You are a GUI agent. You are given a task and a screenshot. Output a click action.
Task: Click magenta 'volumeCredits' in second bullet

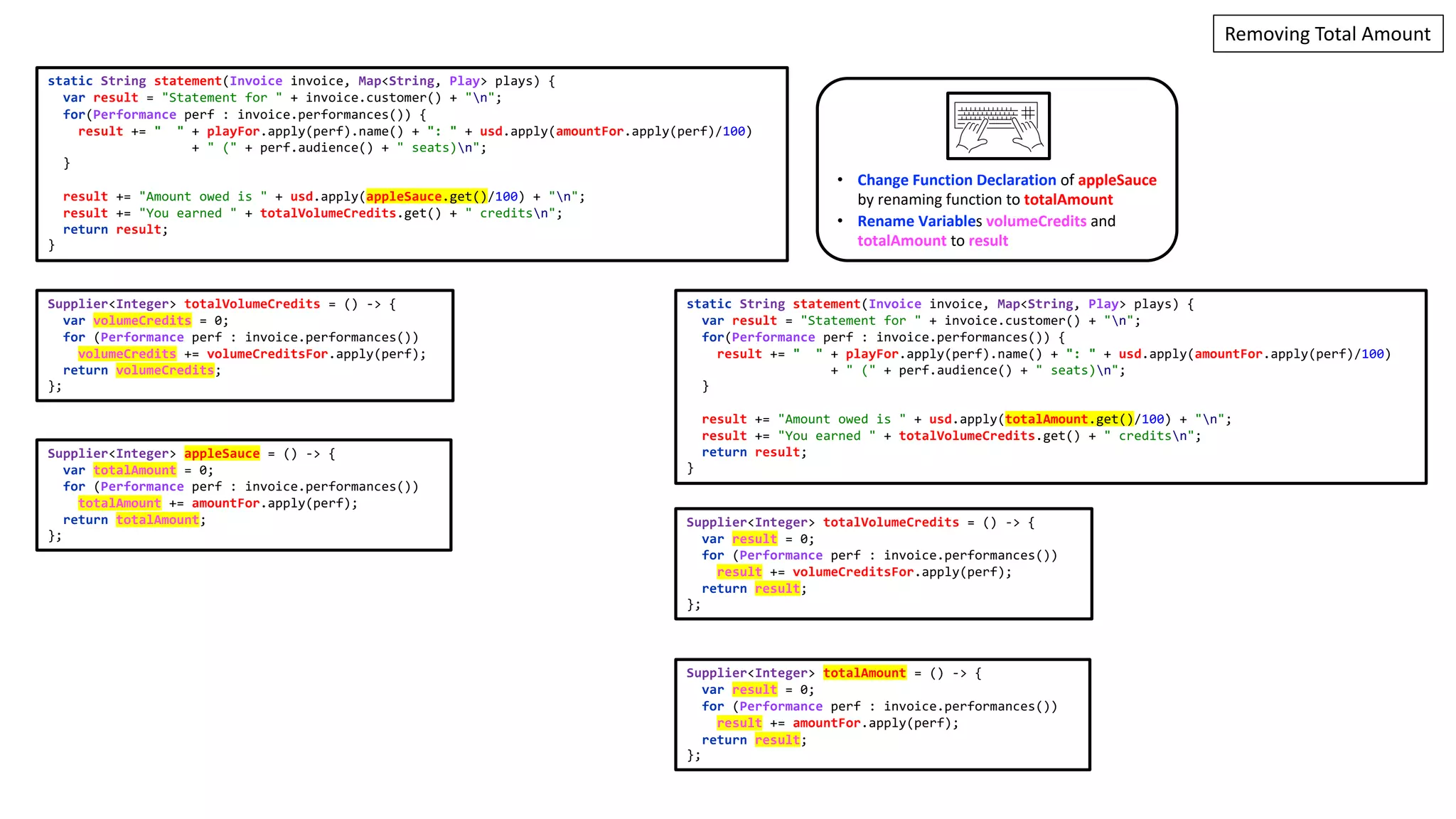[x=1036, y=222]
